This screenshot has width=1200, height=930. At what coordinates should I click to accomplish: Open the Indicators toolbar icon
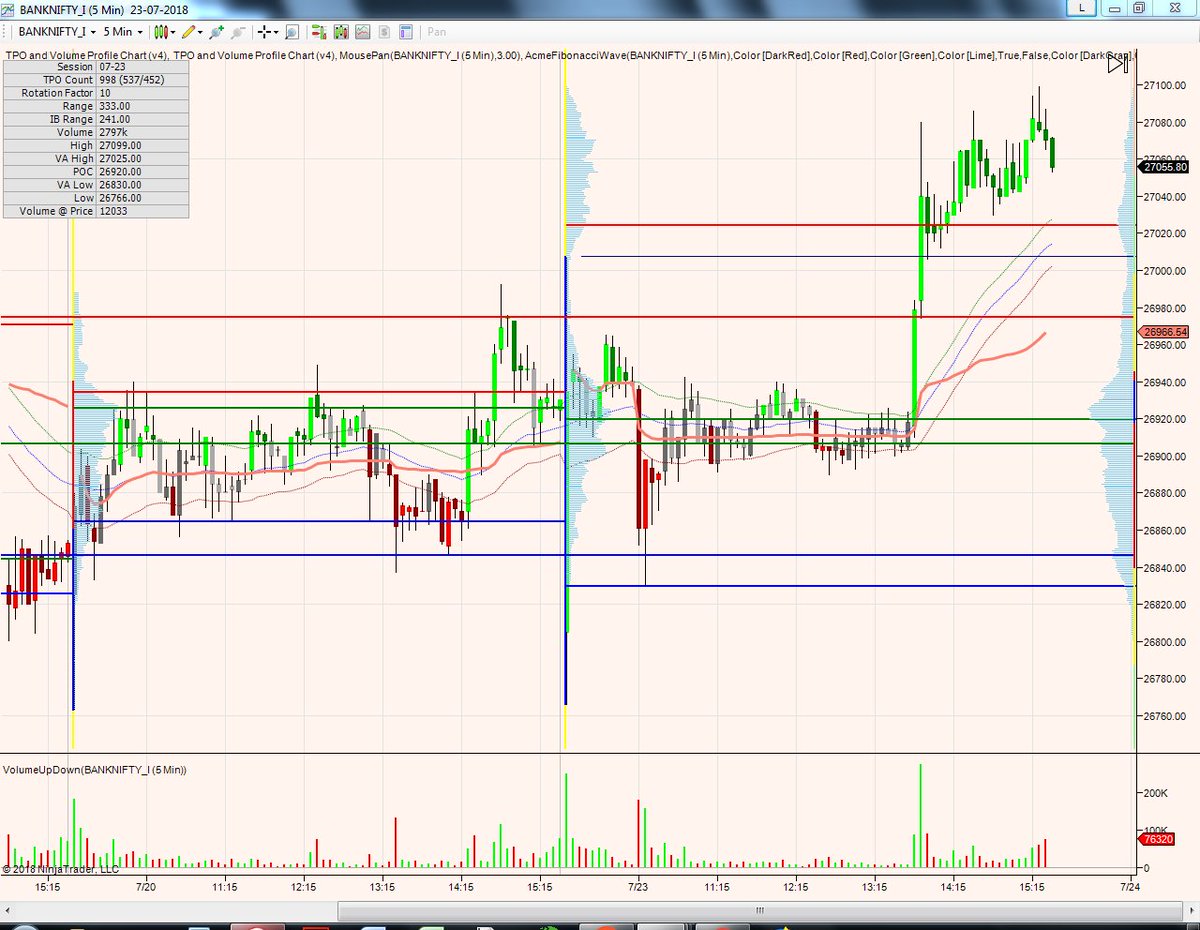pyautogui.click(x=341, y=32)
